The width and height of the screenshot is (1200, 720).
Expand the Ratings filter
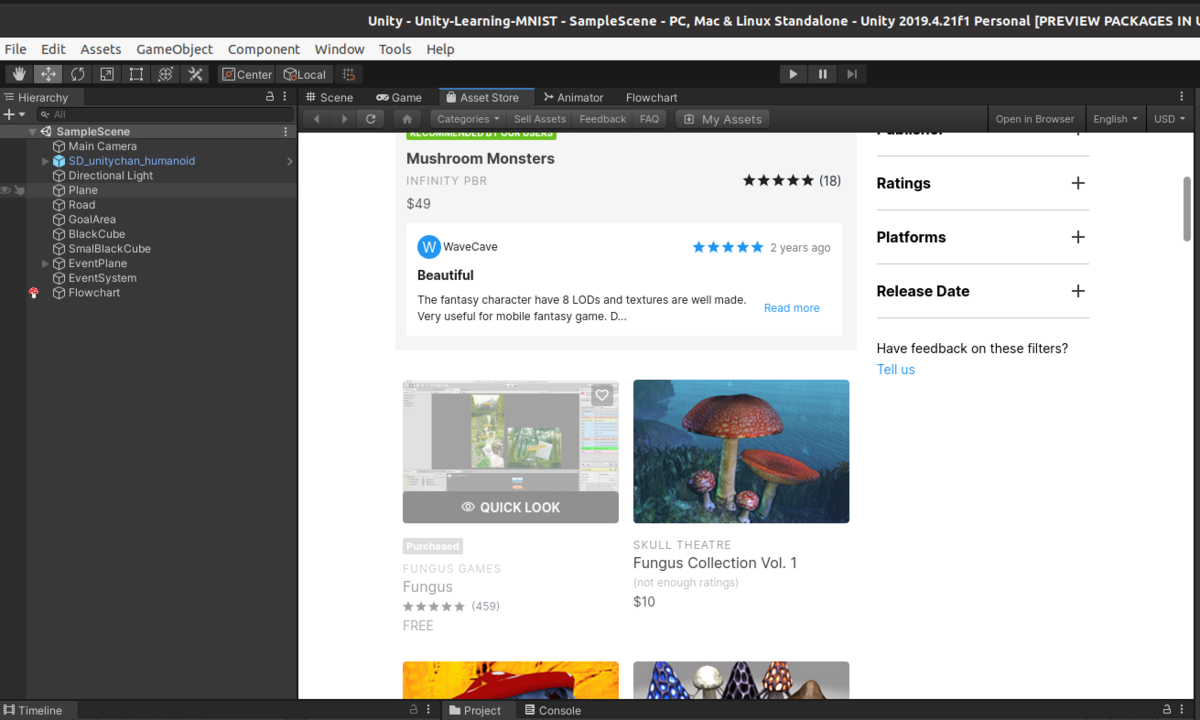click(1078, 183)
